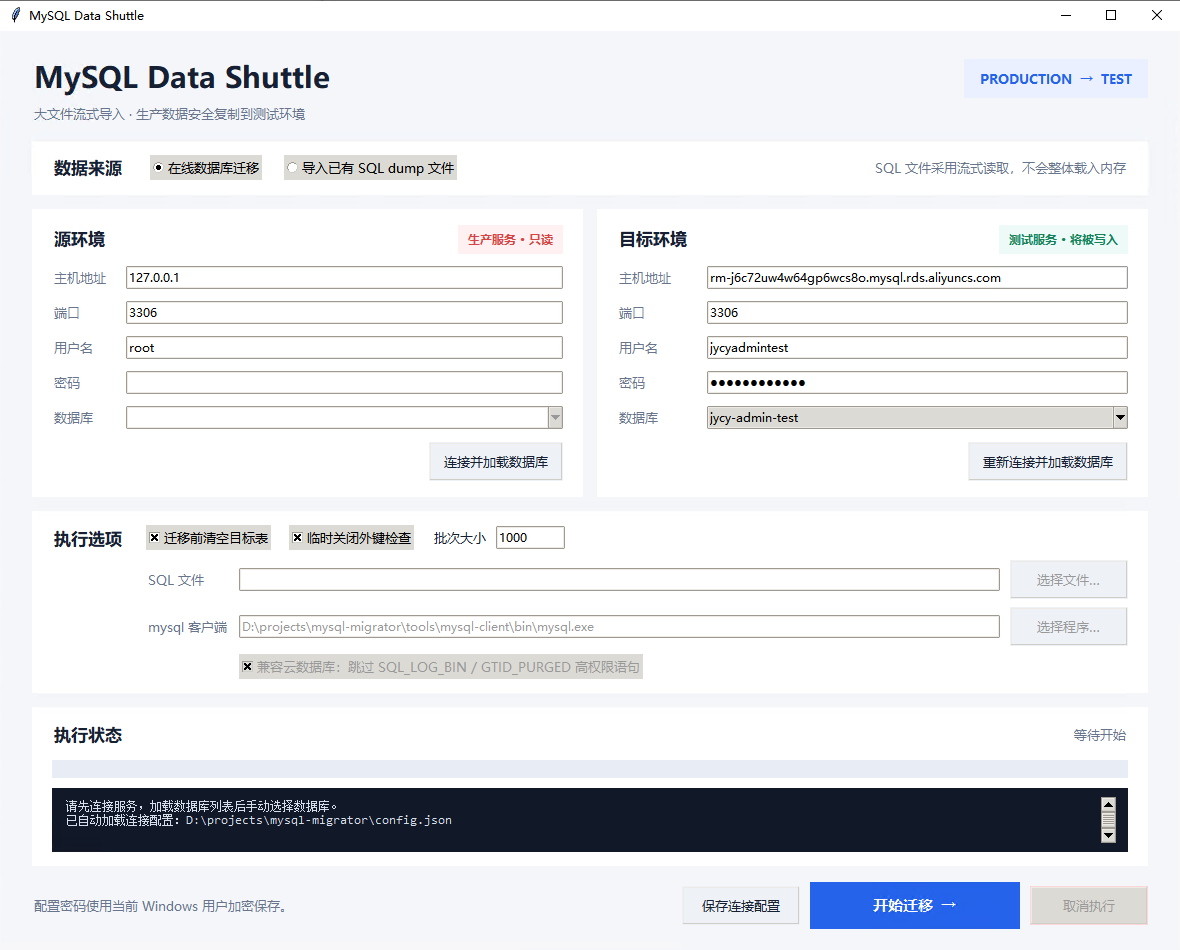The height and width of the screenshot is (950, 1180).
Task: Click 等待开始 status text
Action: [x=1099, y=735]
